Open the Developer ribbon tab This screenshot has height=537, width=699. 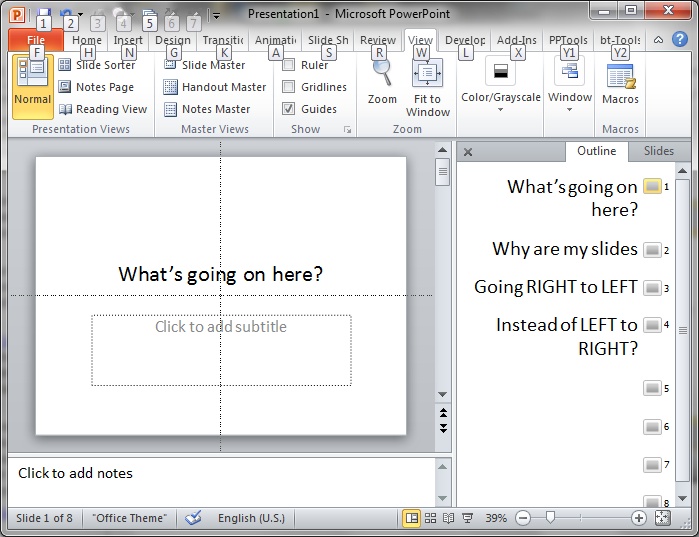pos(465,40)
